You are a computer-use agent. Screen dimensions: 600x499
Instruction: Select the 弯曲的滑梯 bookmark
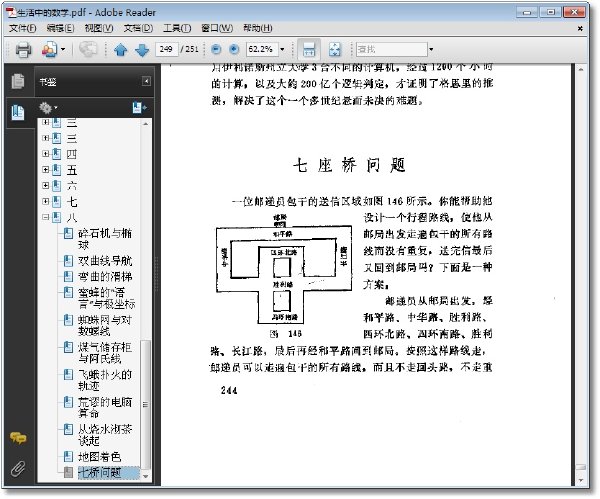tap(105, 277)
